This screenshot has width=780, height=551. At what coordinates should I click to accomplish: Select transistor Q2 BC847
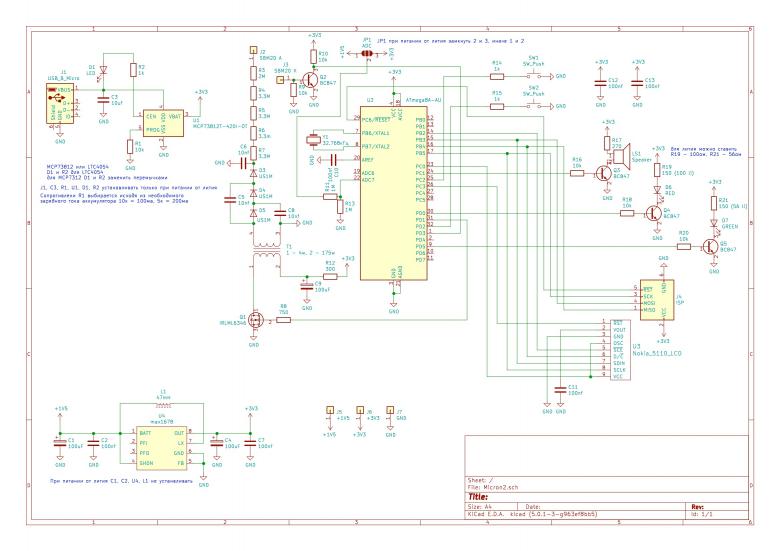pos(311,78)
